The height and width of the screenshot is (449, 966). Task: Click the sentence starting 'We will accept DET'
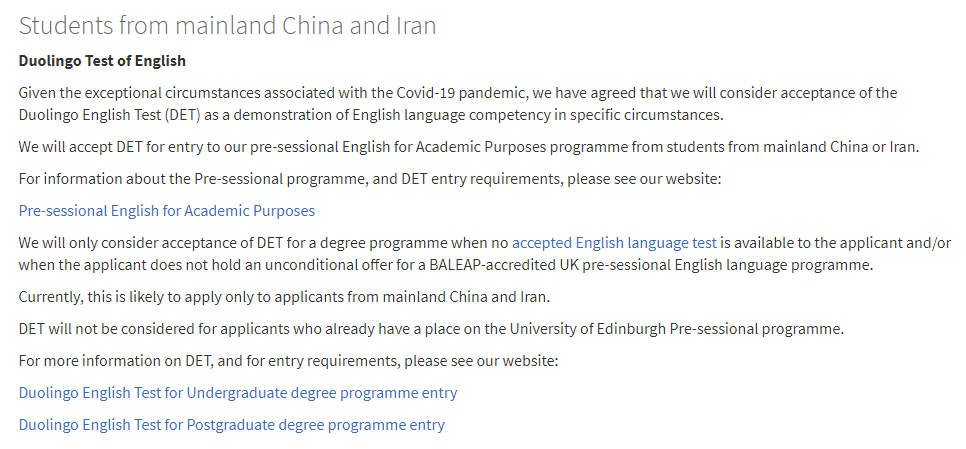[x=469, y=148]
